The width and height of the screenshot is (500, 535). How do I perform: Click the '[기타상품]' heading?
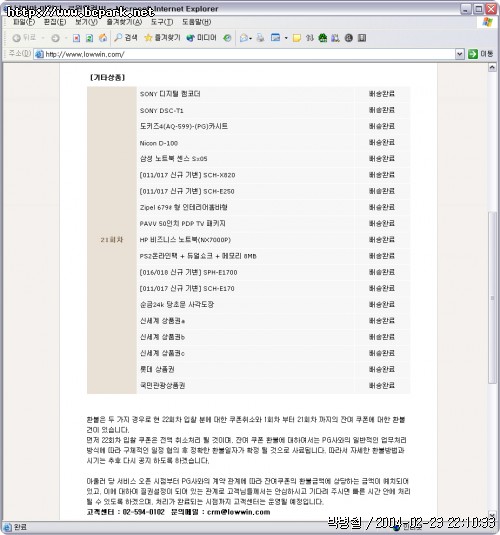click(x=108, y=77)
